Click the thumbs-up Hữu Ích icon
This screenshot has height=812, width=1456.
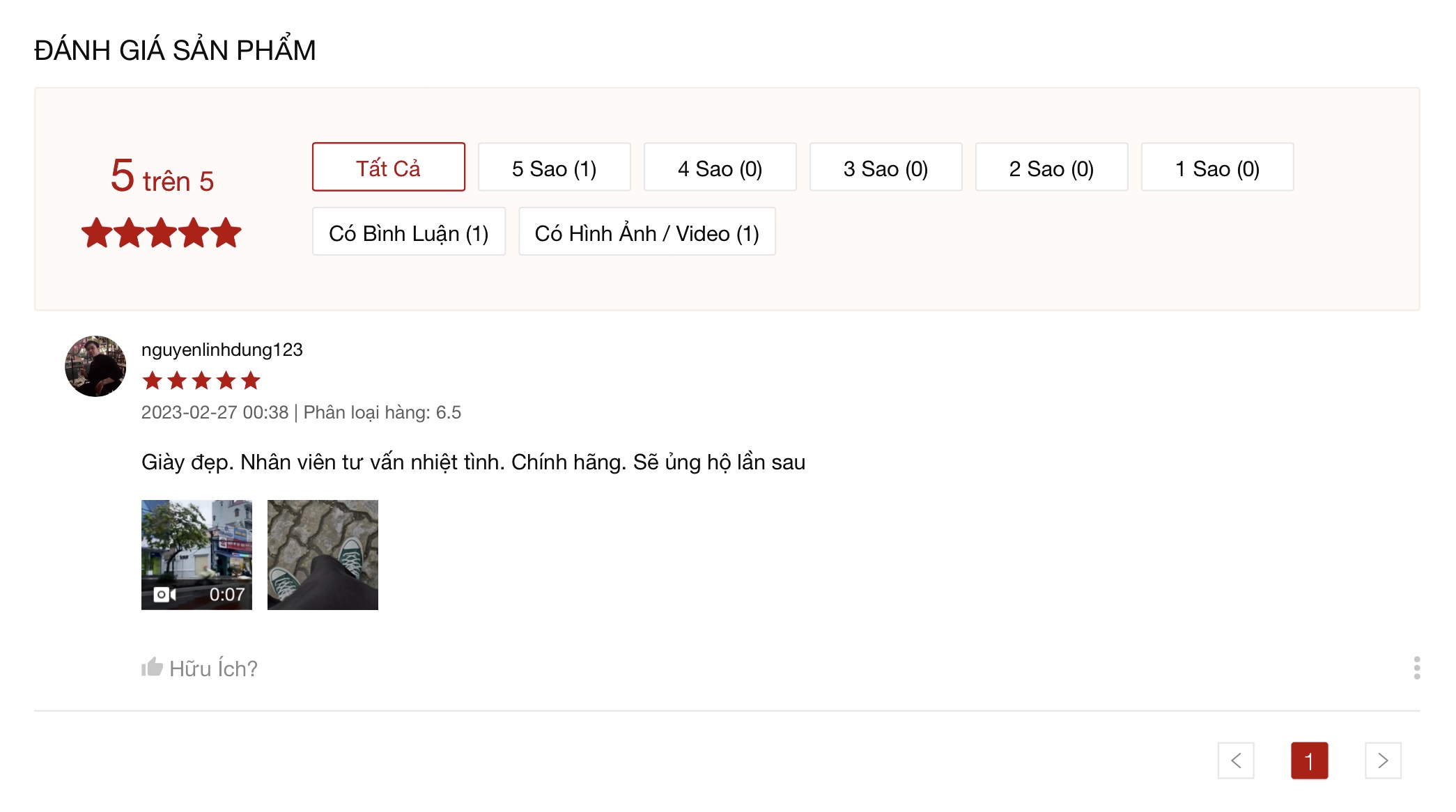point(152,667)
